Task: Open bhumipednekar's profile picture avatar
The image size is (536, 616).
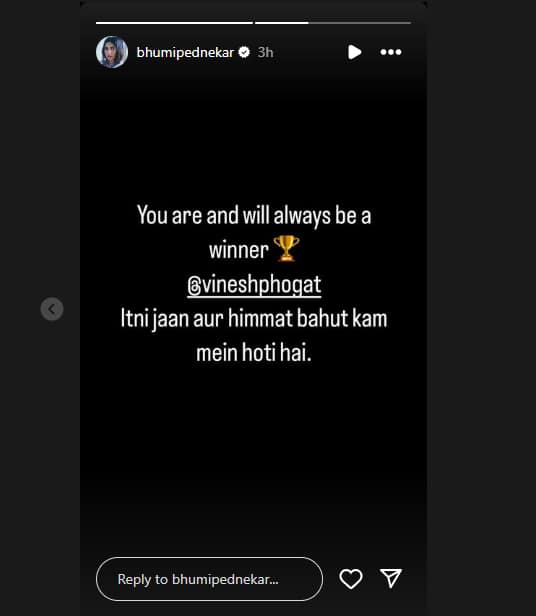Action: [x=112, y=52]
